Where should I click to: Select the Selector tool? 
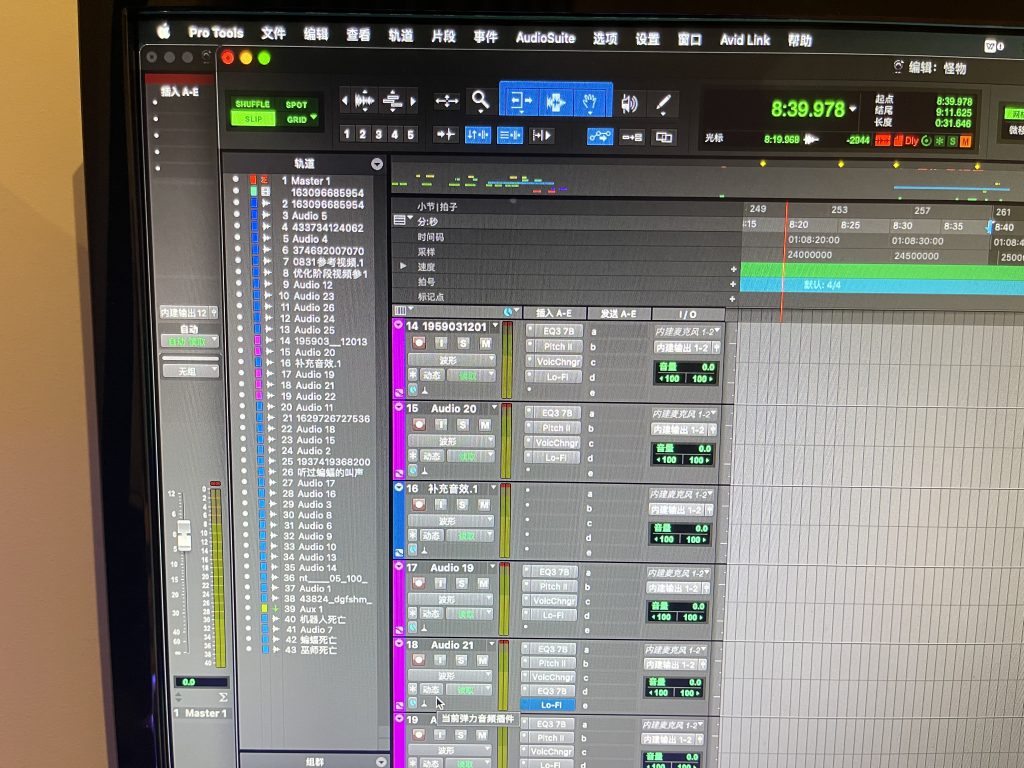[x=555, y=103]
